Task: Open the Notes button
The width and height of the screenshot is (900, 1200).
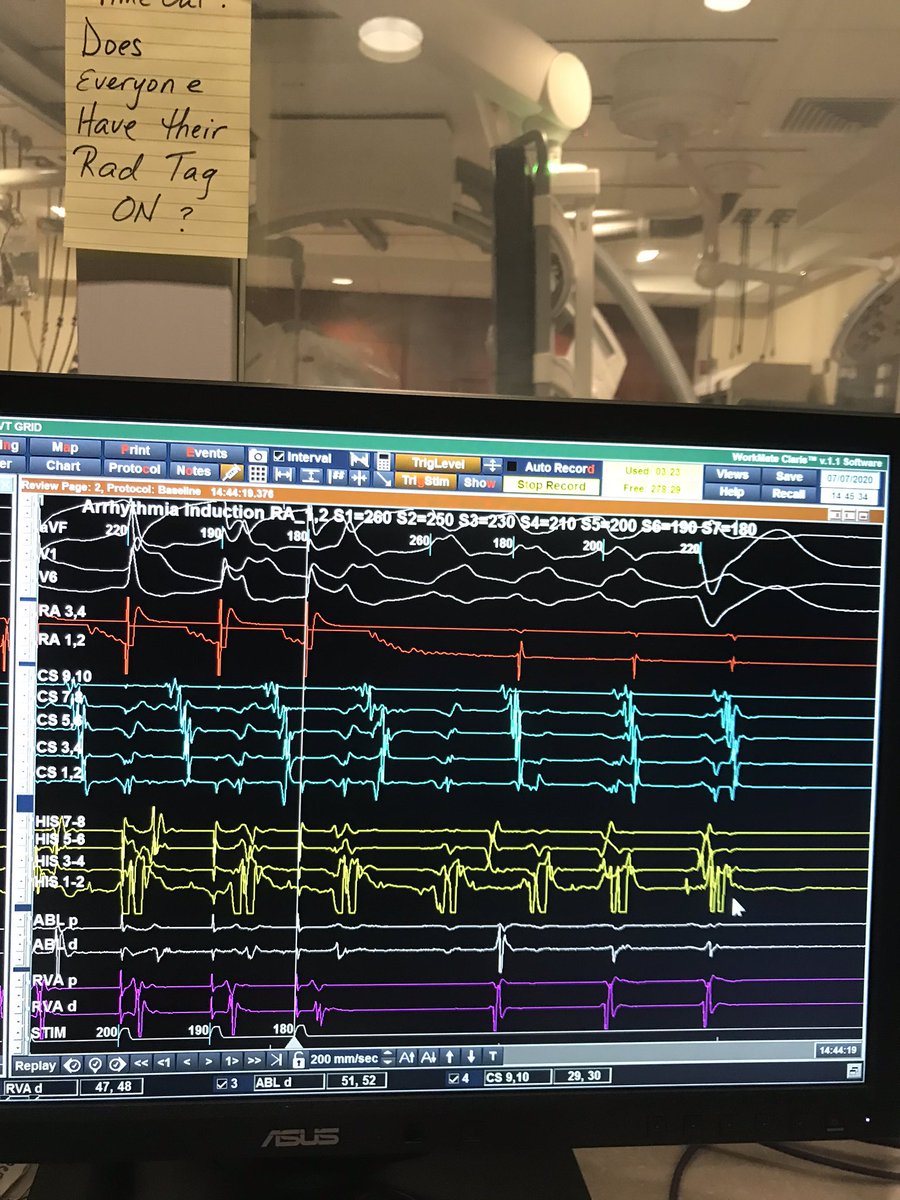Action: [193, 470]
